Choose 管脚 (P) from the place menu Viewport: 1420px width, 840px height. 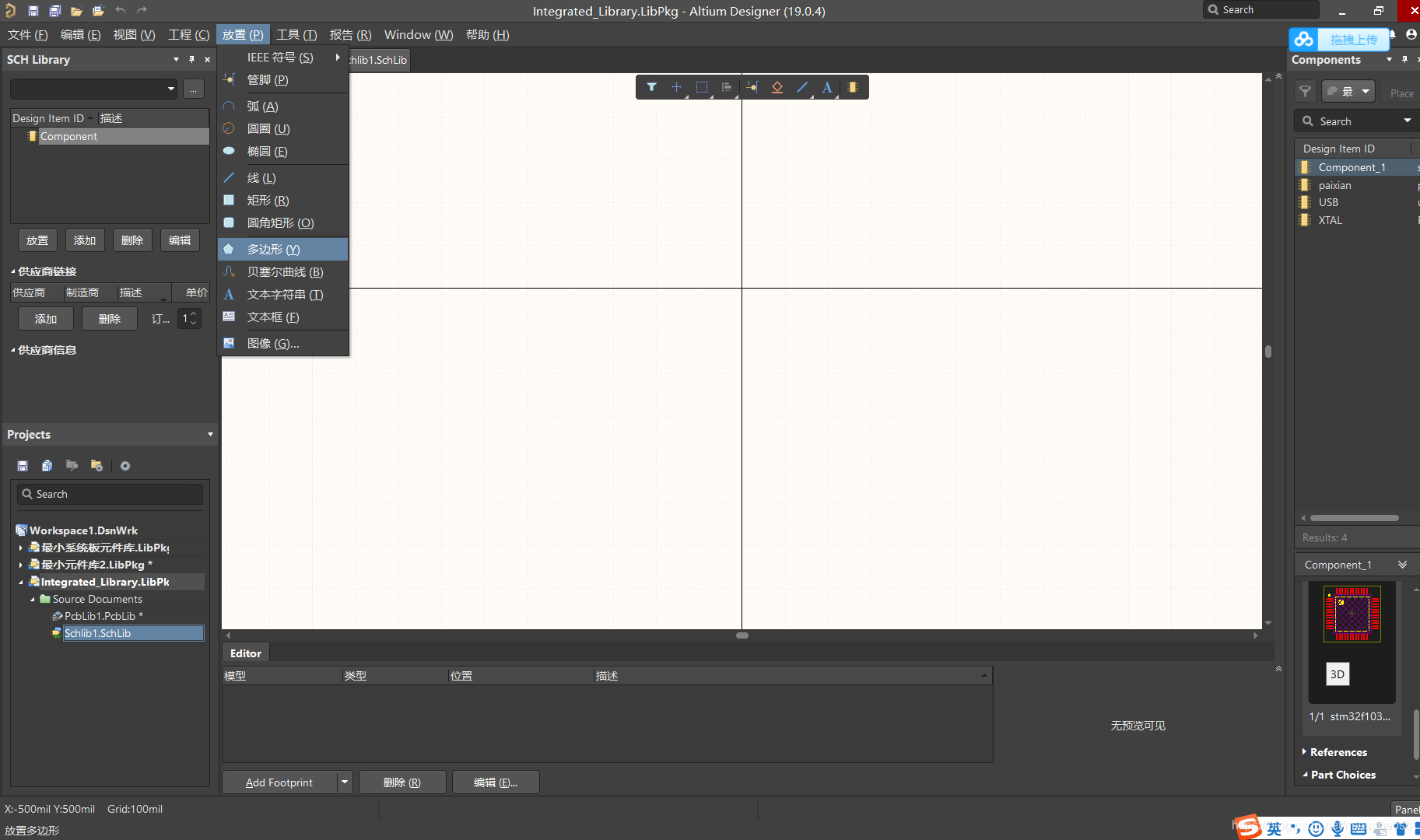[283, 80]
